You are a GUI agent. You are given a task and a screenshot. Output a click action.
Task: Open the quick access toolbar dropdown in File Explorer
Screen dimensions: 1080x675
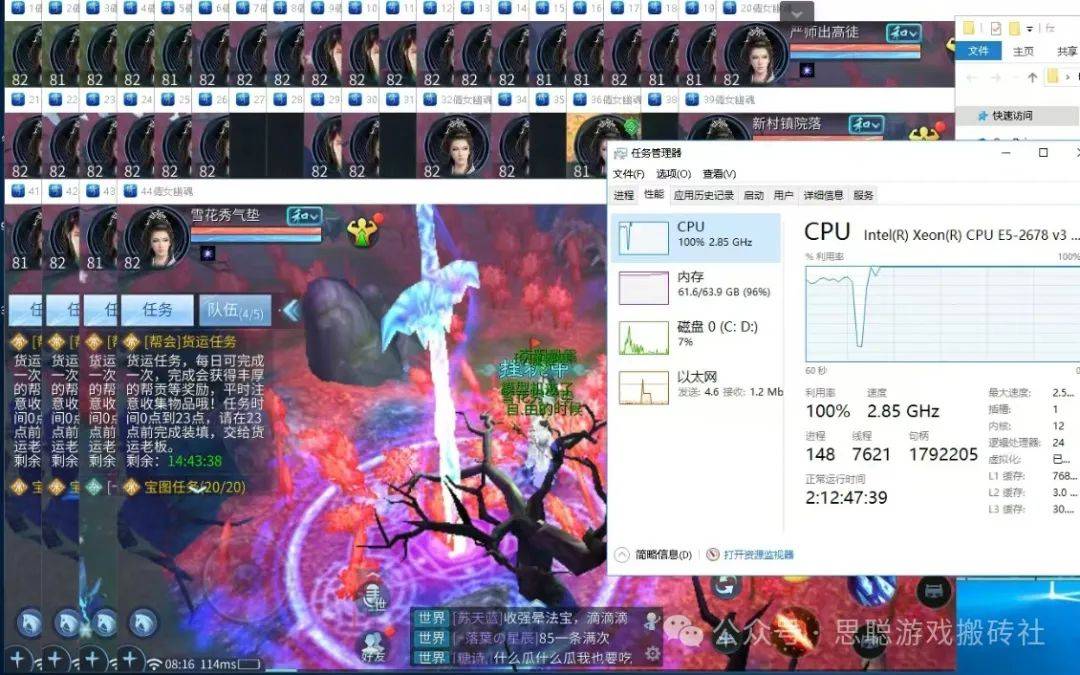click(x=1030, y=29)
